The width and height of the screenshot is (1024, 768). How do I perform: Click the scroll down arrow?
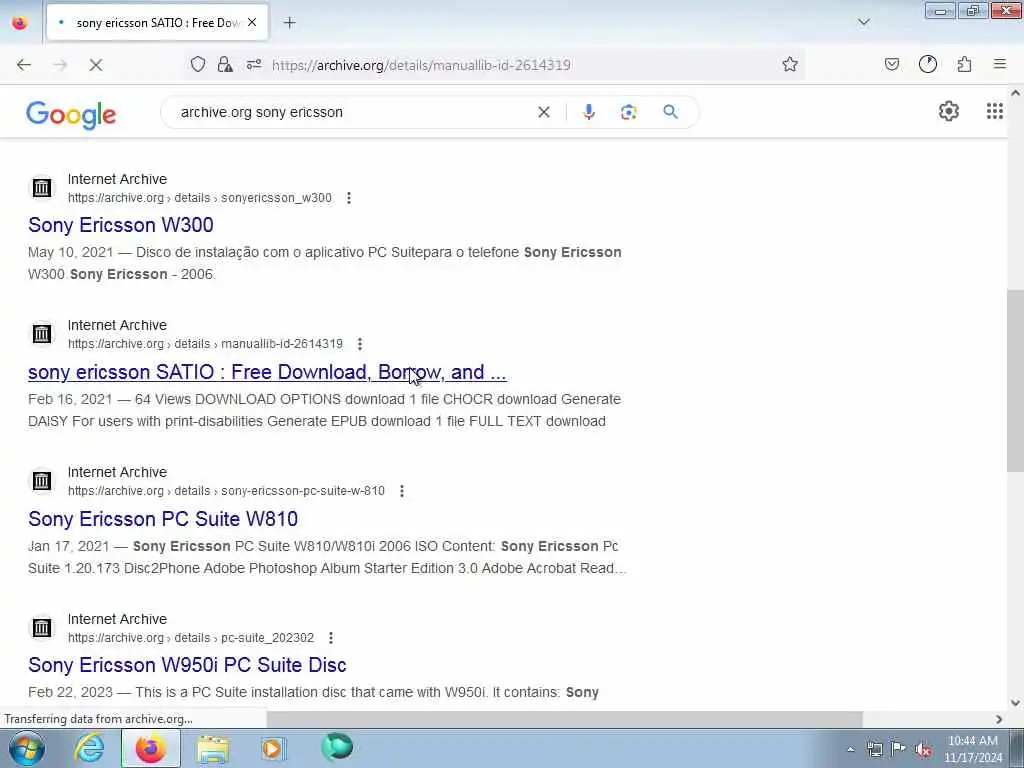[x=1016, y=703]
